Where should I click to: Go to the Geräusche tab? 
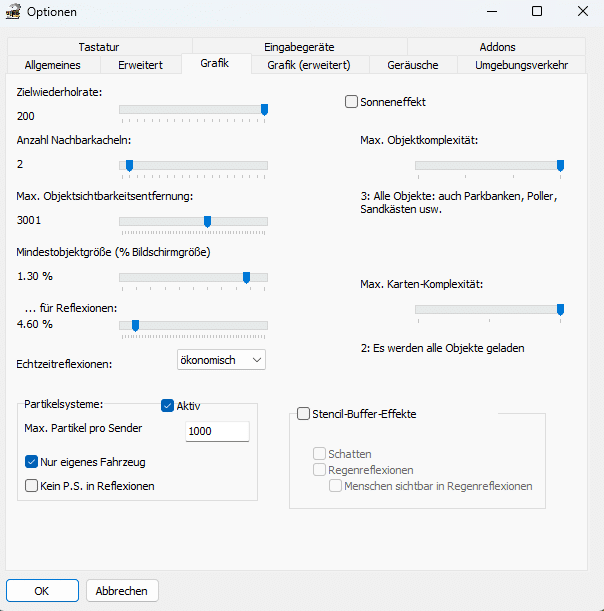[x=413, y=65]
